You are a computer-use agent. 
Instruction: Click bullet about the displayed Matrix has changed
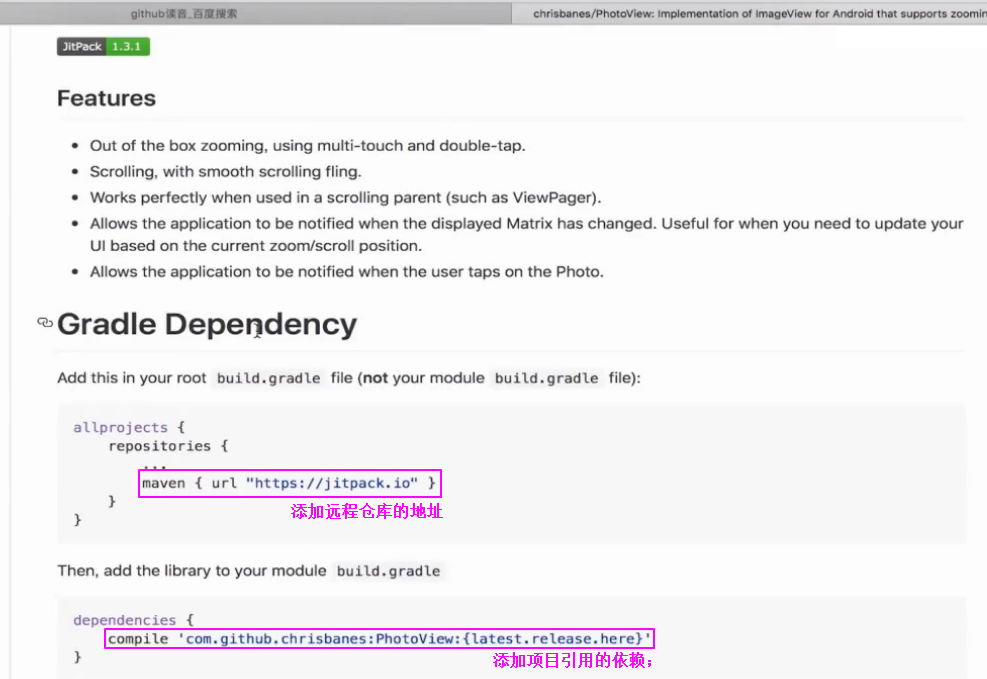click(x=526, y=235)
